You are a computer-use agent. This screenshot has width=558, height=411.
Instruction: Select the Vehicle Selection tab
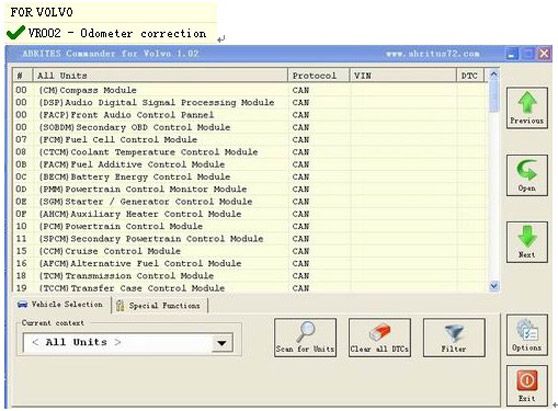(60, 305)
